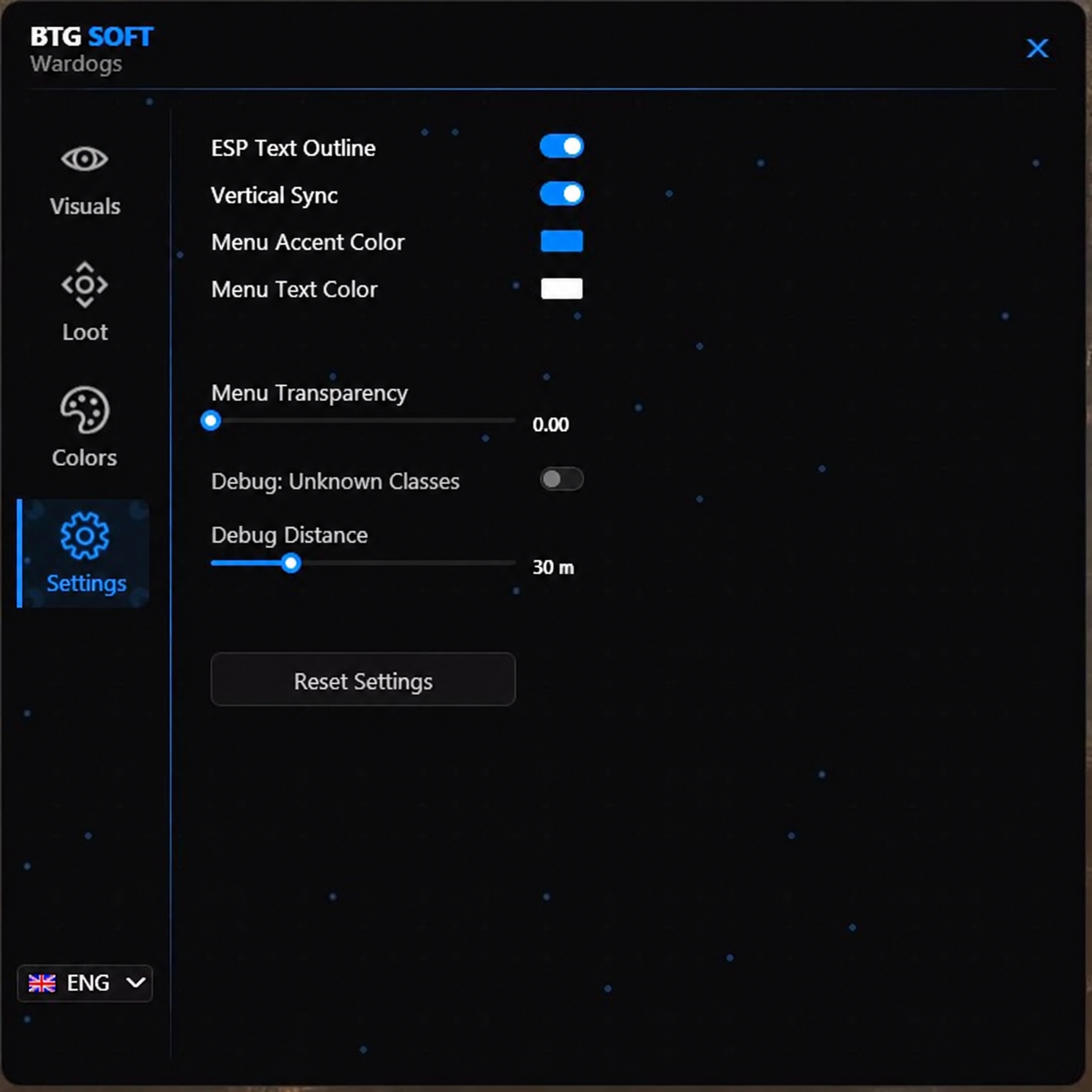The width and height of the screenshot is (1092, 1092).
Task: Click the Menu Transparency slider knob
Action: point(211,421)
